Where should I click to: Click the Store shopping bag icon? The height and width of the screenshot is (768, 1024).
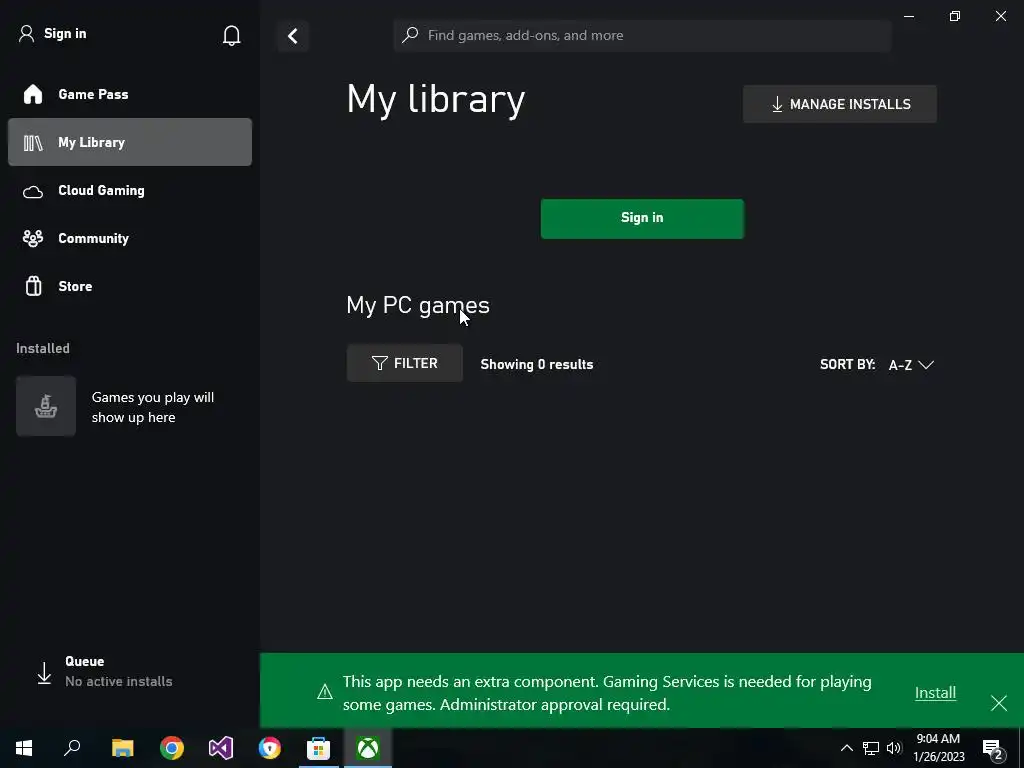click(x=33, y=286)
